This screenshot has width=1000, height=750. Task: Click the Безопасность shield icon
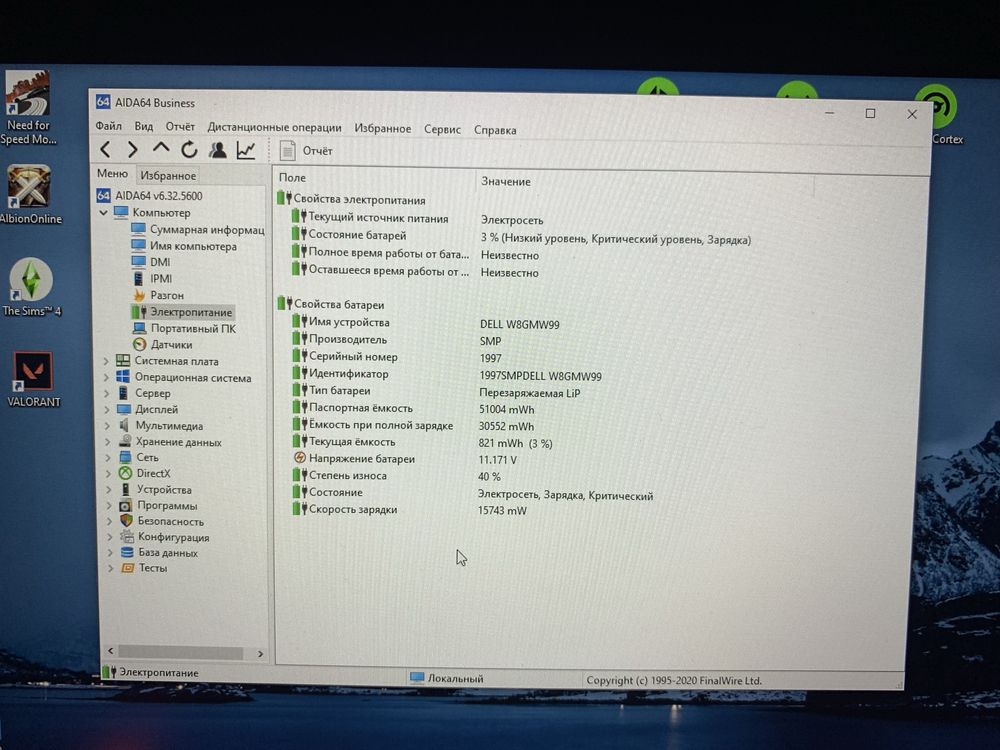(x=126, y=520)
